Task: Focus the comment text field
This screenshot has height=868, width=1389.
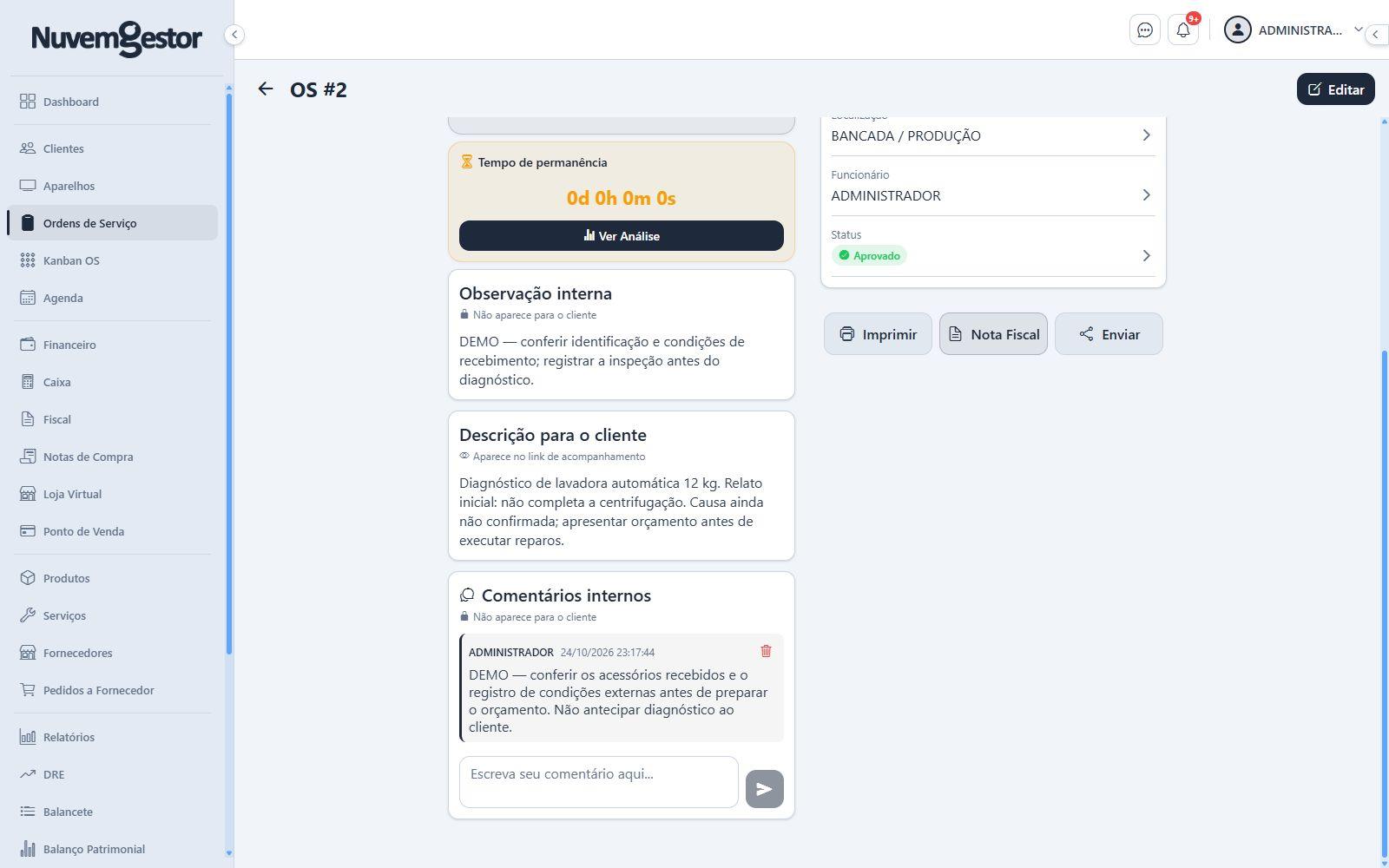Action: (599, 782)
